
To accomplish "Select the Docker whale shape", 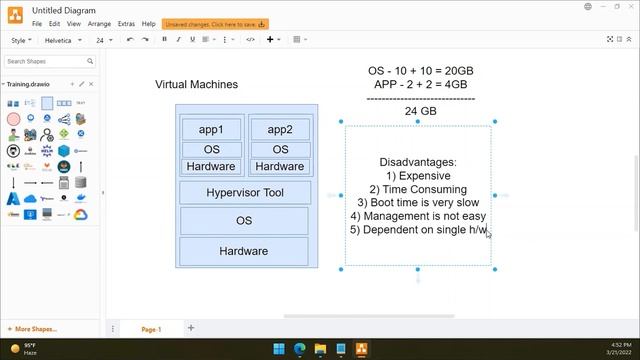I will pyautogui.click(x=80, y=198).
